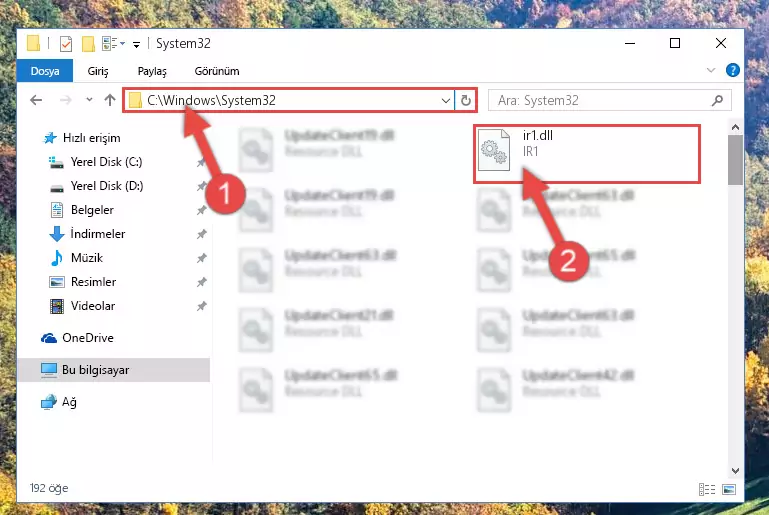Open İndirmeler folder in sidebar
769x515 pixels.
(x=98, y=234)
